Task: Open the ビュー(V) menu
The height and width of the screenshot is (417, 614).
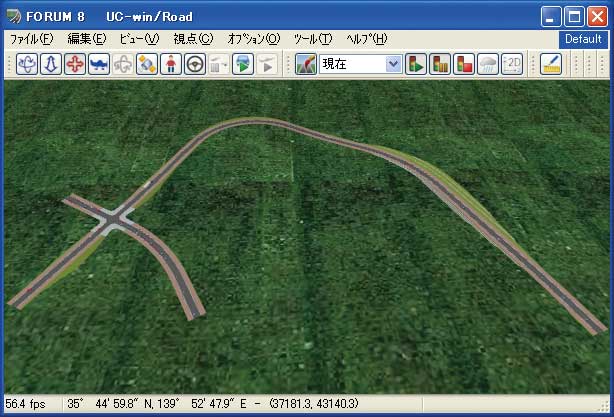Action: (x=139, y=39)
